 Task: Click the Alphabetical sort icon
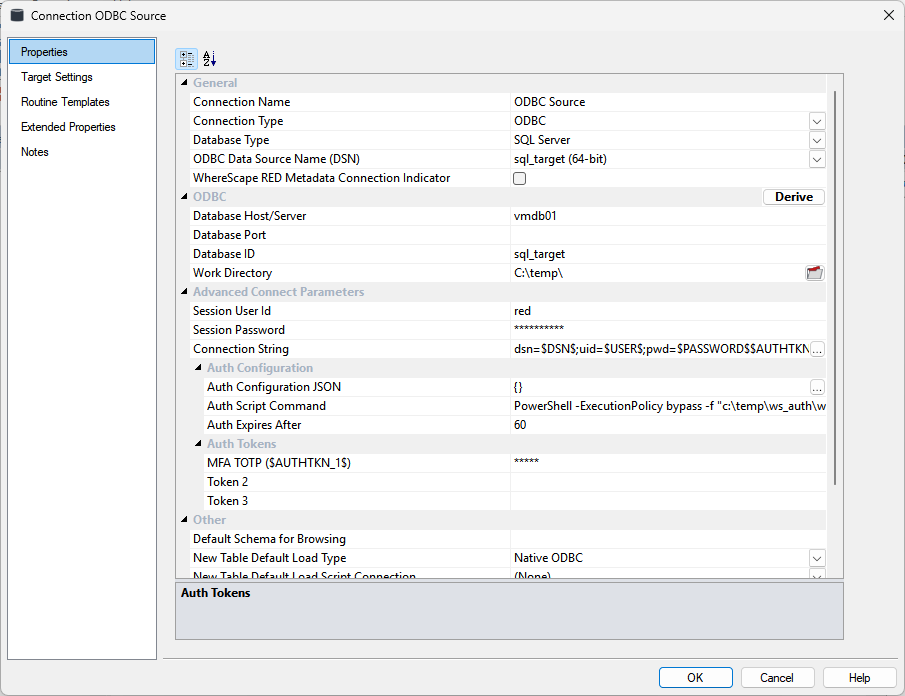click(209, 59)
